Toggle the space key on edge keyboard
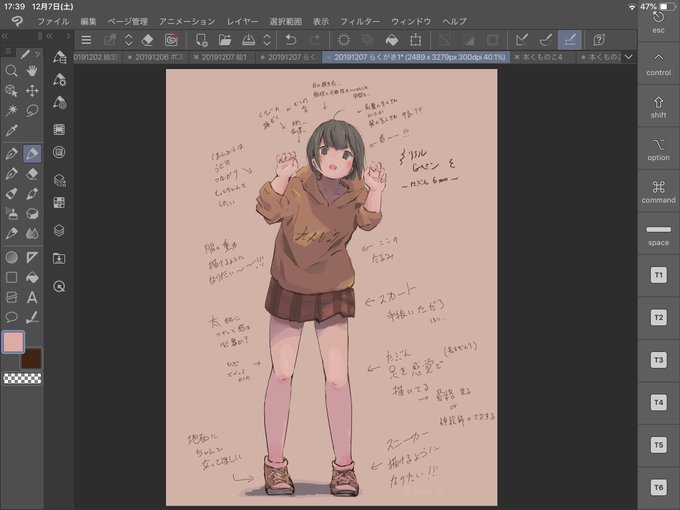The height and width of the screenshot is (510, 680). point(658,234)
